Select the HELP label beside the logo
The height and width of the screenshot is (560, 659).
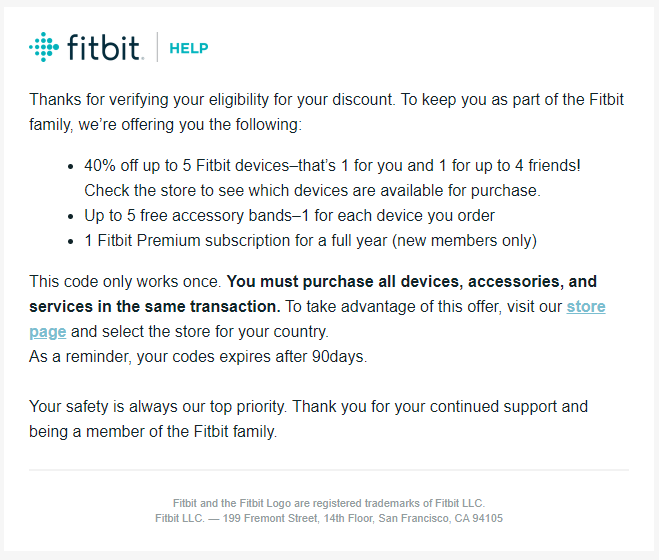pyautogui.click(x=189, y=48)
